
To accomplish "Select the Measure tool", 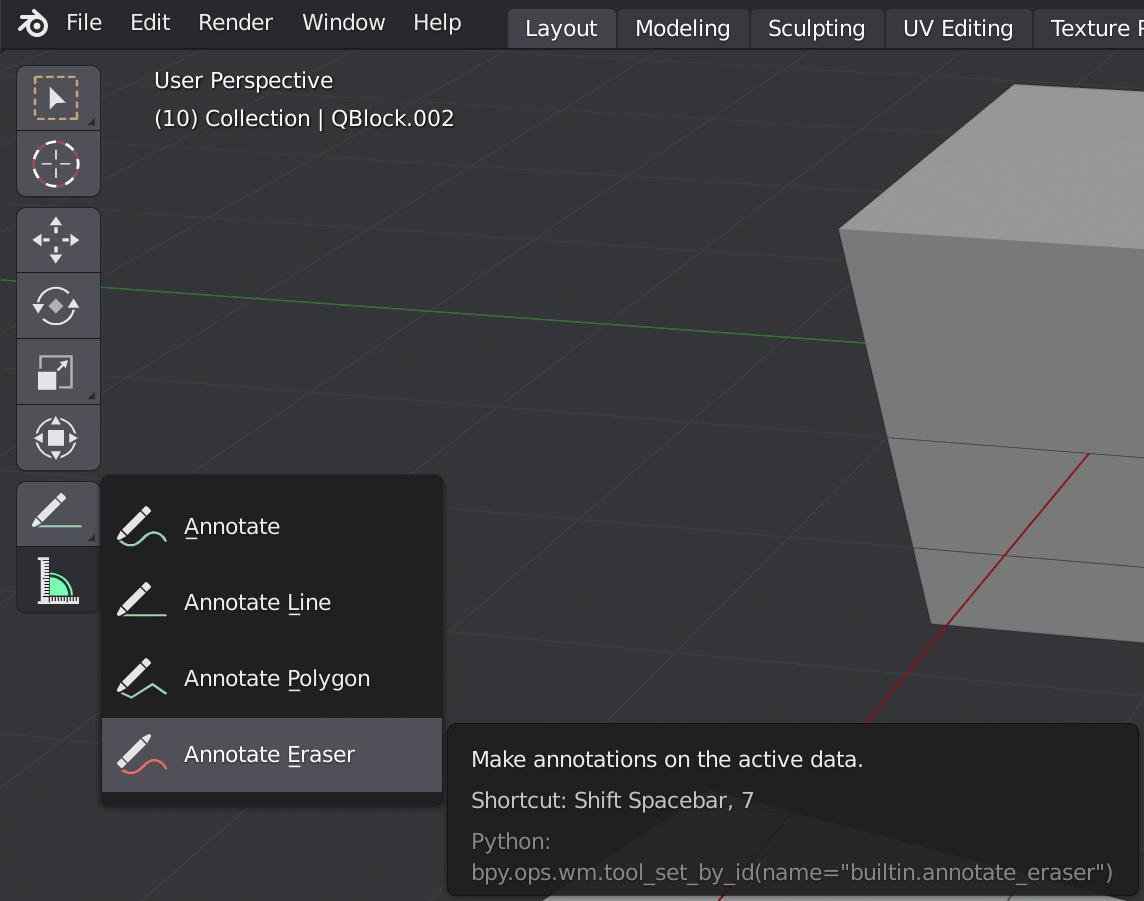I will [57, 580].
